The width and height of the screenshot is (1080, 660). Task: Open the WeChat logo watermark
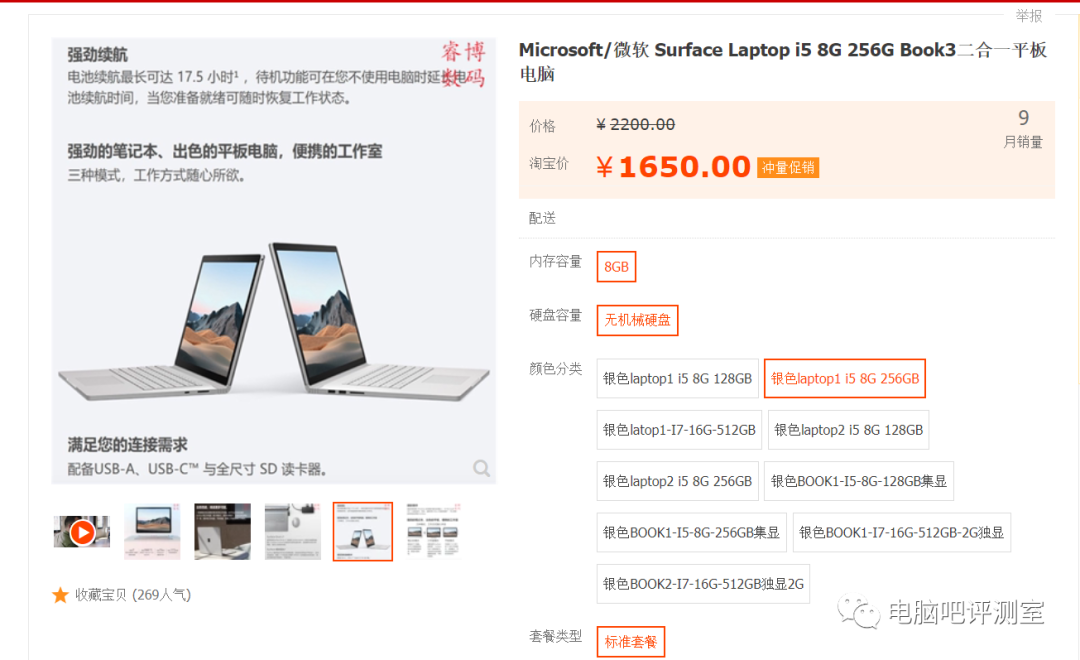point(858,612)
